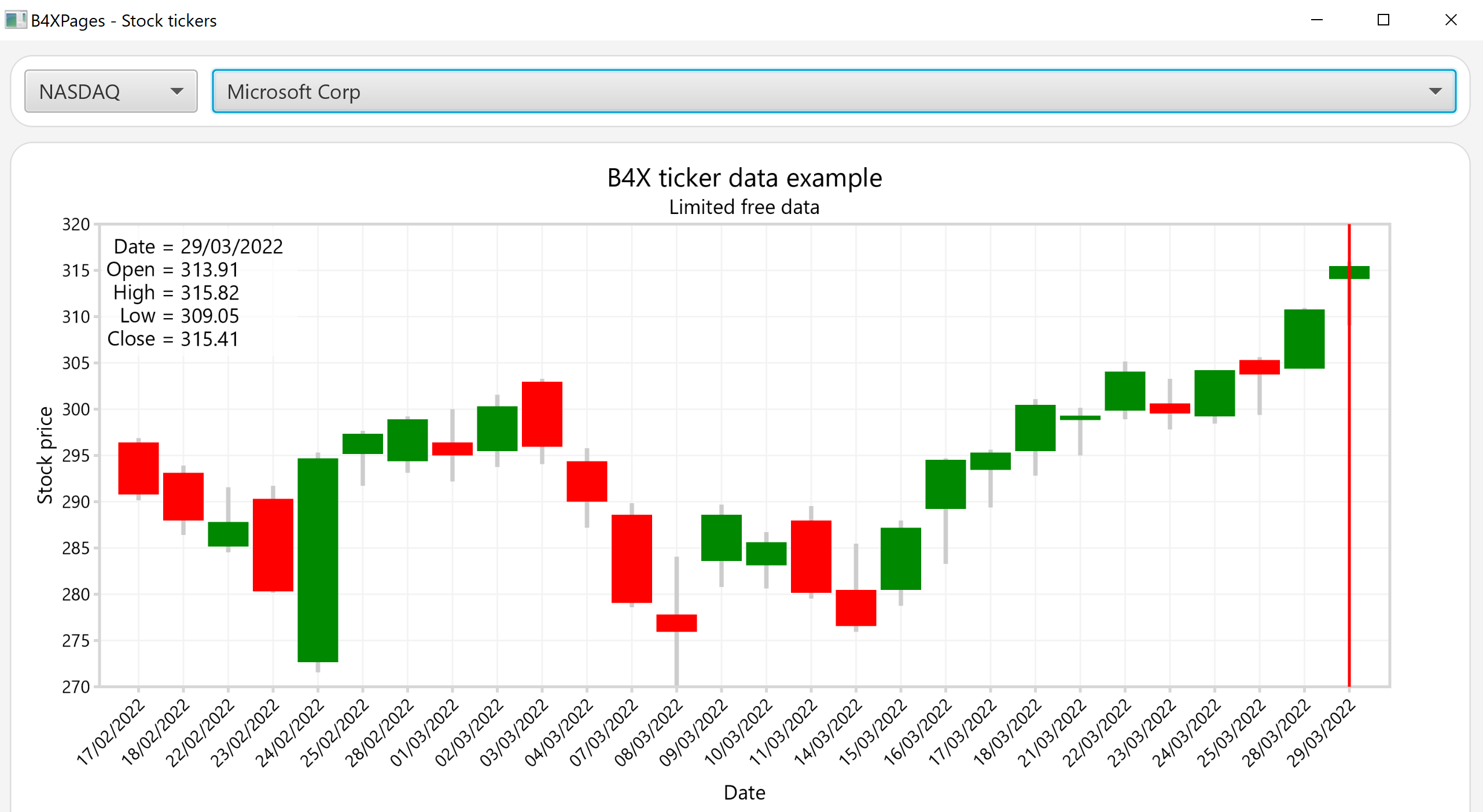Click the red candle for 07/03/2022
Viewport: 1483px width, 812px height.
coord(631,559)
